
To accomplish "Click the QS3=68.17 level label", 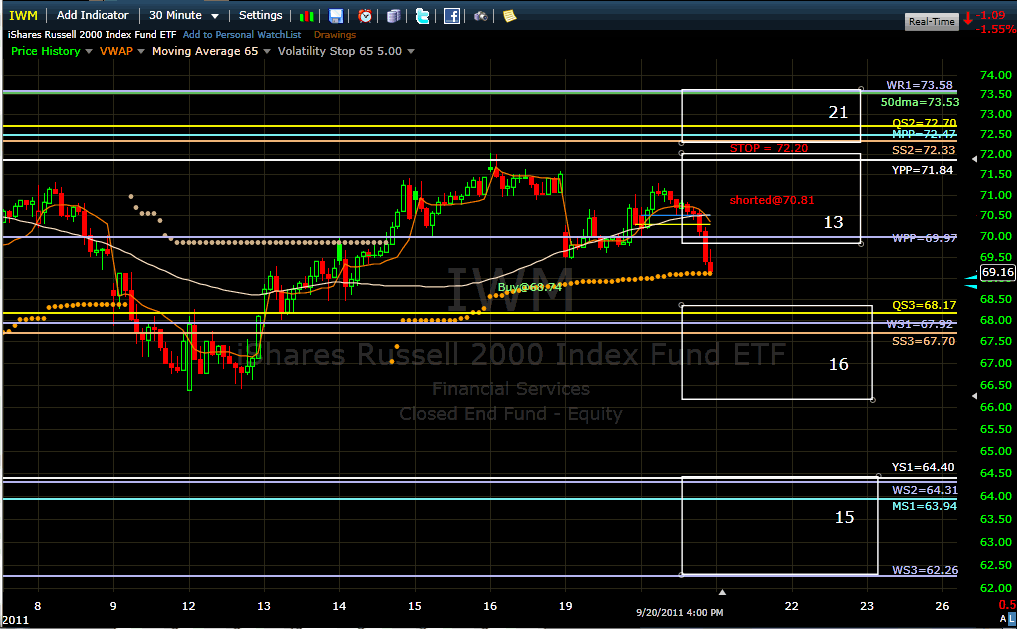I will tap(924, 305).
